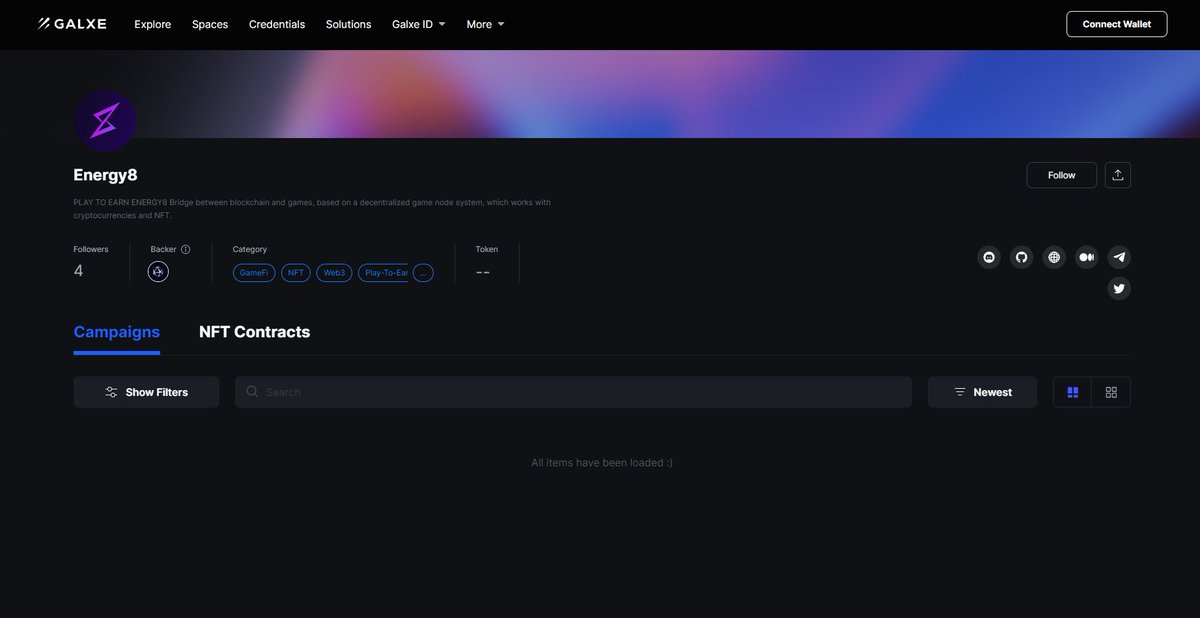Viewport: 1200px width, 618px height.
Task: Open the Energy8 profile avatar
Action: tap(105, 120)
